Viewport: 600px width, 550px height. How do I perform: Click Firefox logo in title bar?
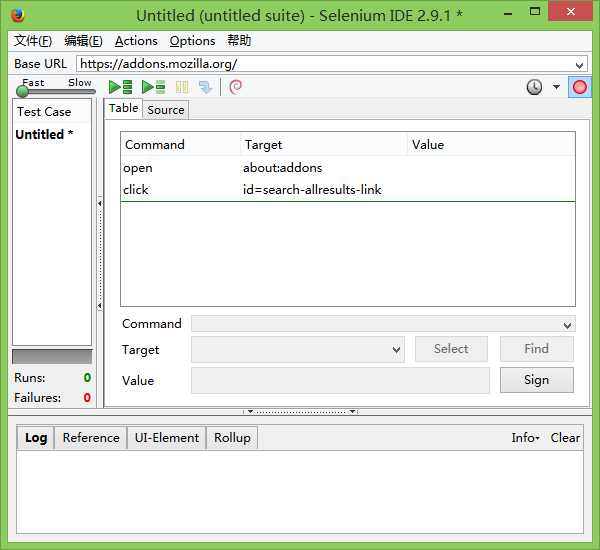[x=18, y=16]
